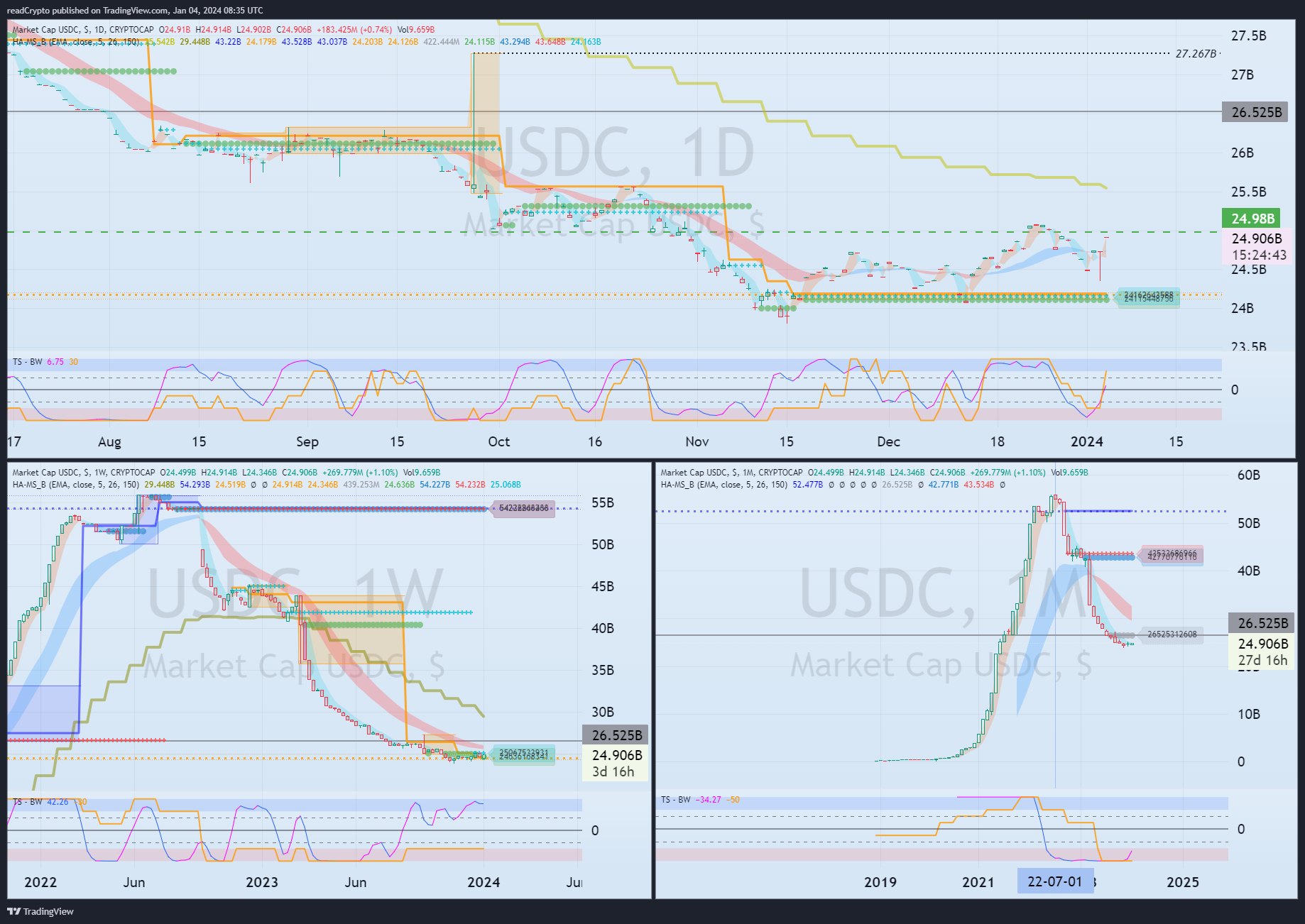
Task: Click the HA-MS_B indicator legend on the daily chart
Action: [x=77, y=42]
